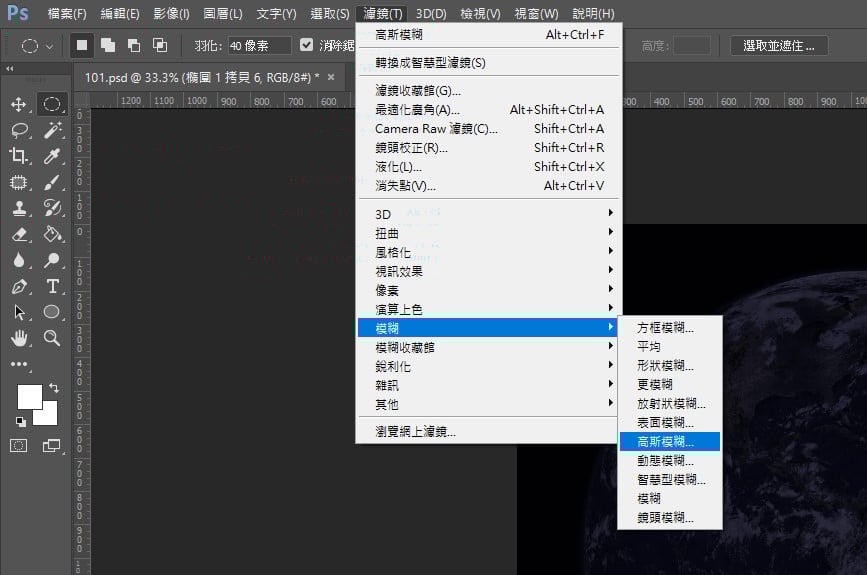This screenshot has height=575, width=867.
Task: Toggle Quick Mask mode
Action: click(x=19, y=446)
